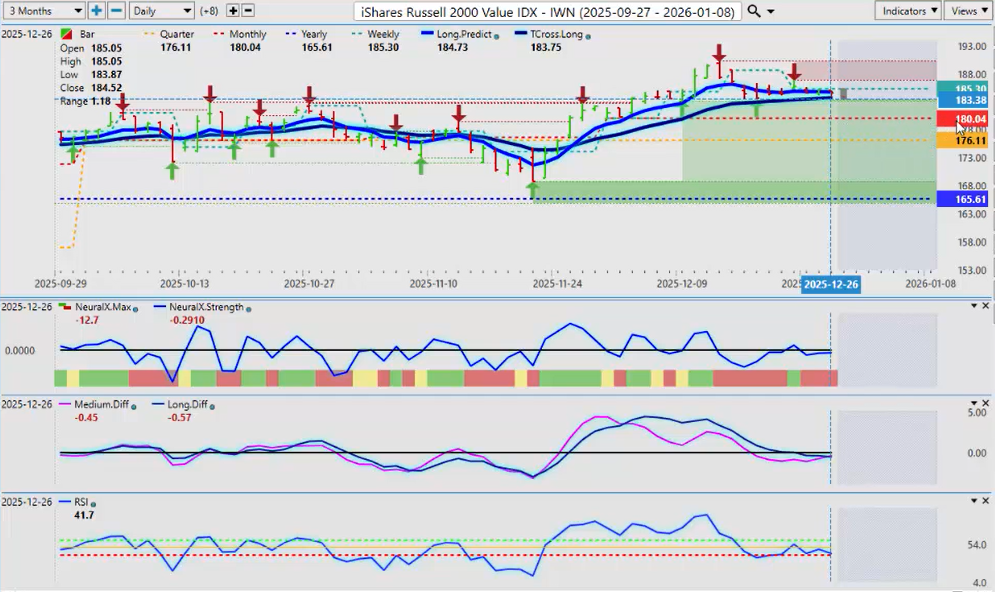Open the Indicators menu

pyautogui.click(x=907, y=10)
